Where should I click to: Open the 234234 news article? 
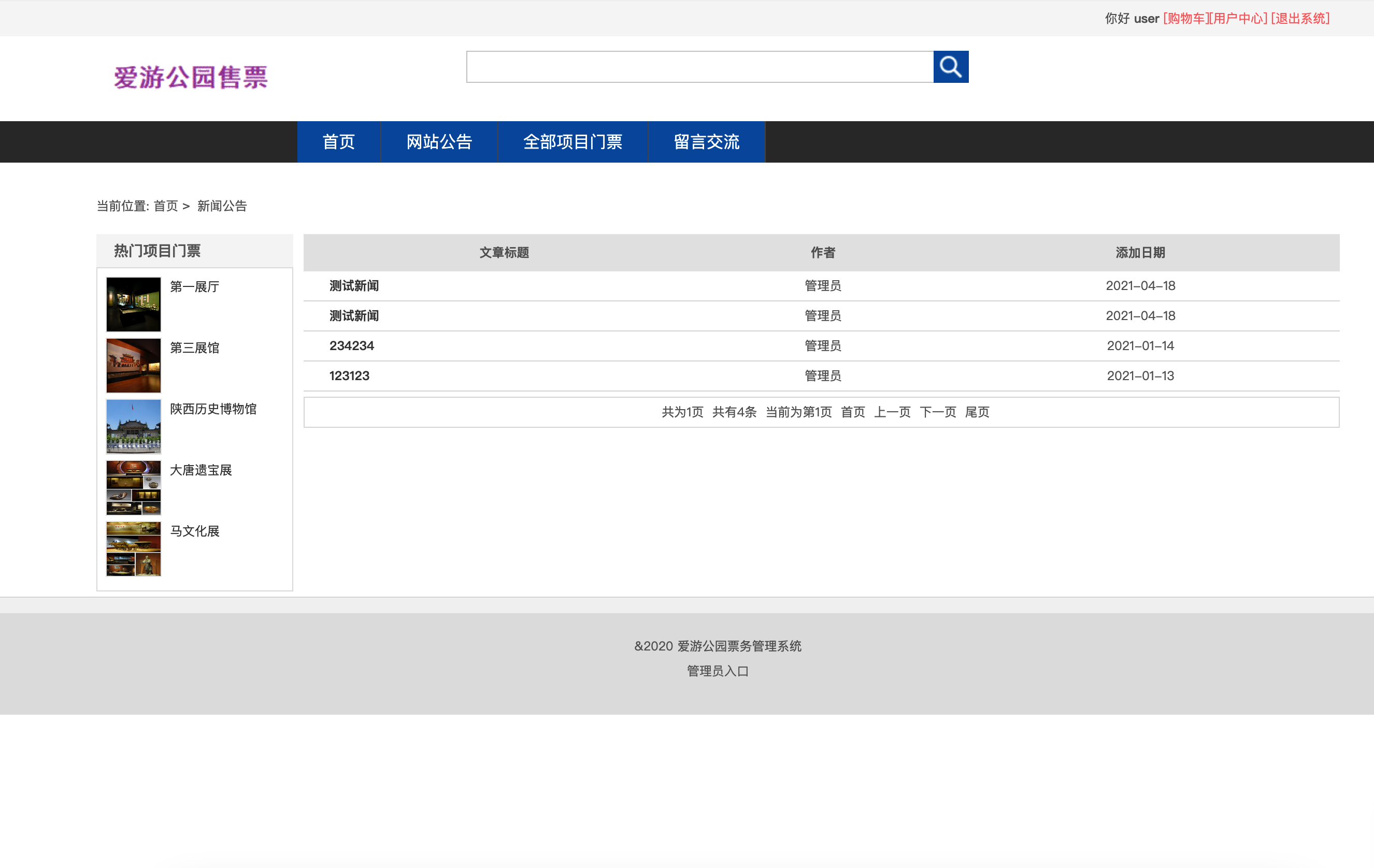(351, 345)
